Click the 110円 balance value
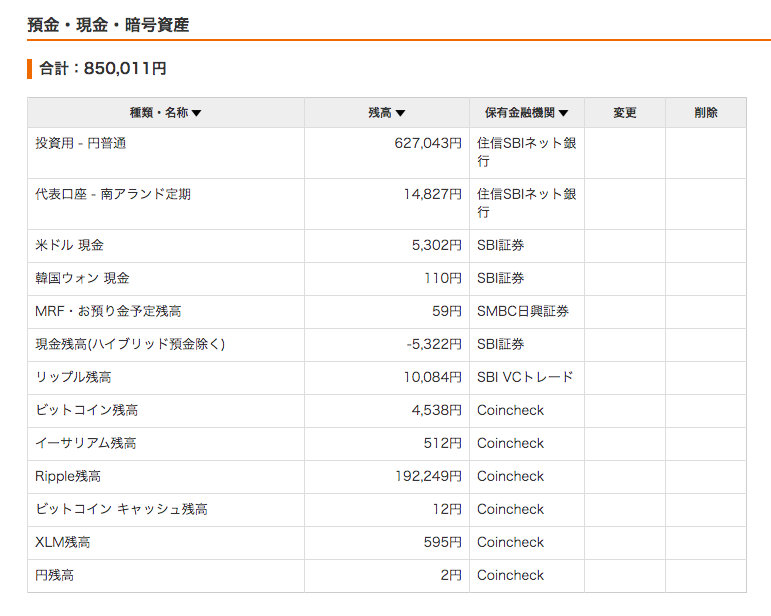 443,278
